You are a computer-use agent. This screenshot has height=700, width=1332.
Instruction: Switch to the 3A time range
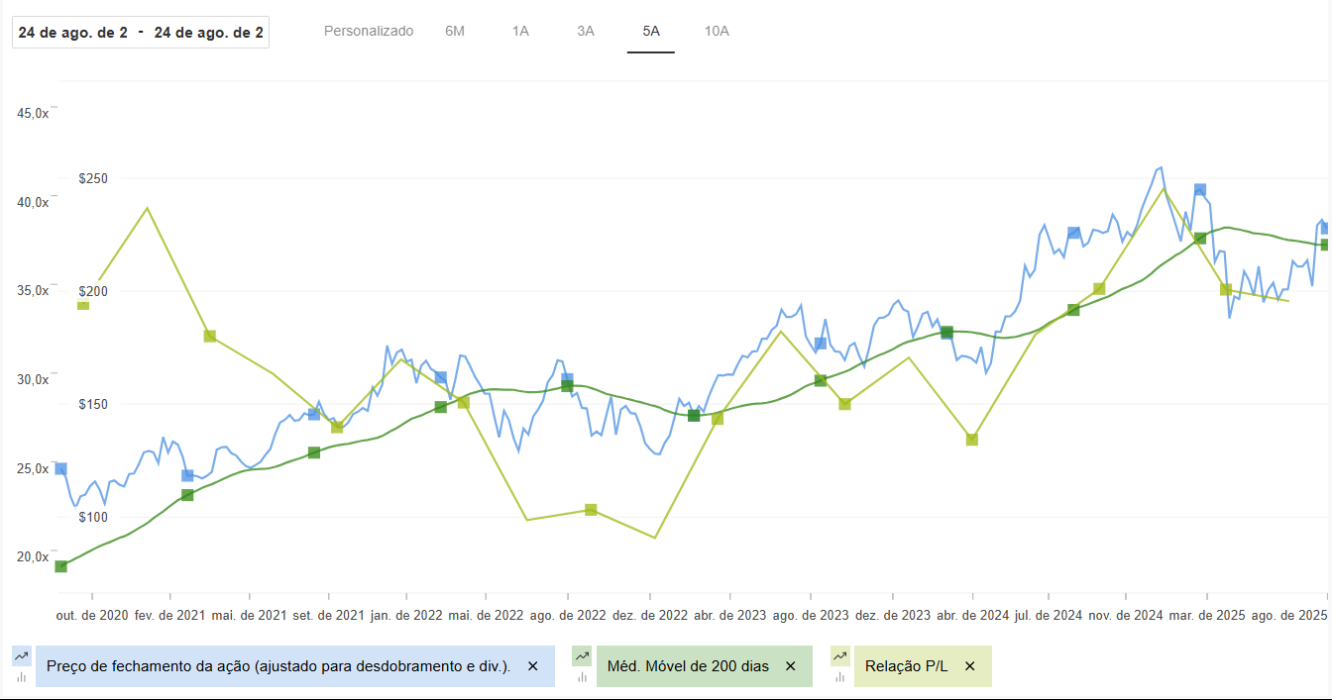coord(586,31)
